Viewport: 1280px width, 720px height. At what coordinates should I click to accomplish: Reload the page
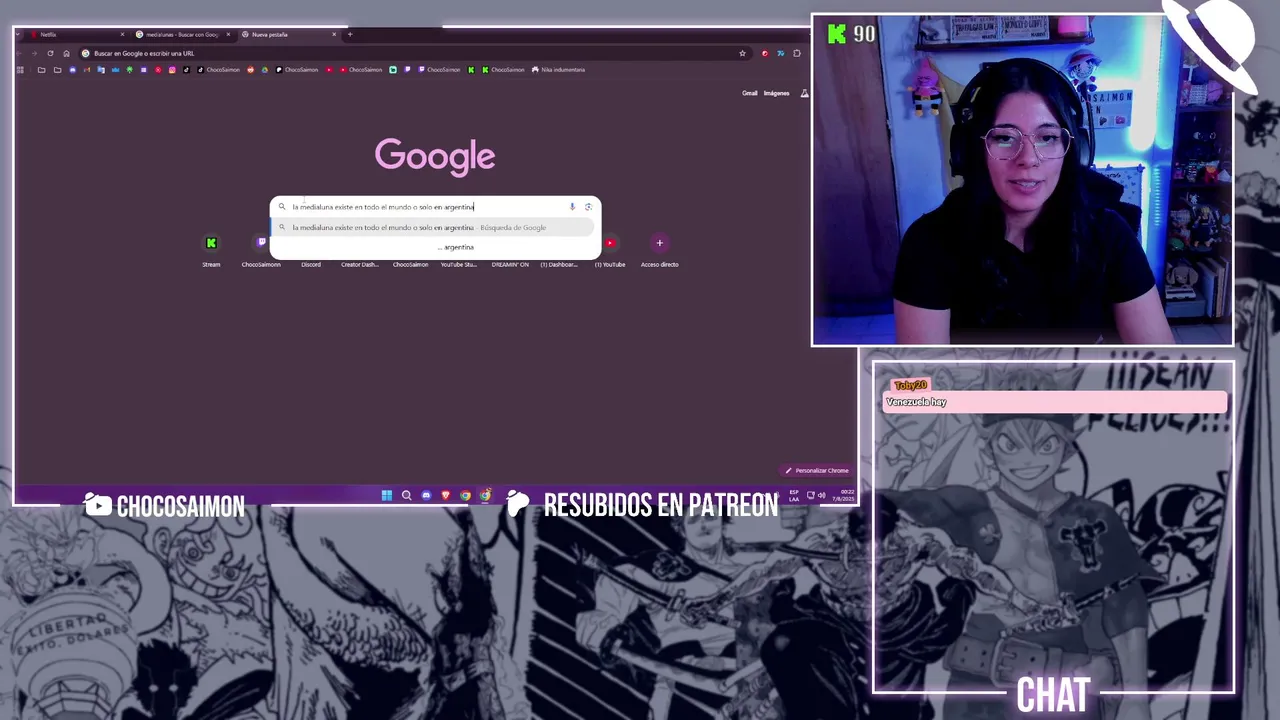pyautogui.click(x=50, y=53)
